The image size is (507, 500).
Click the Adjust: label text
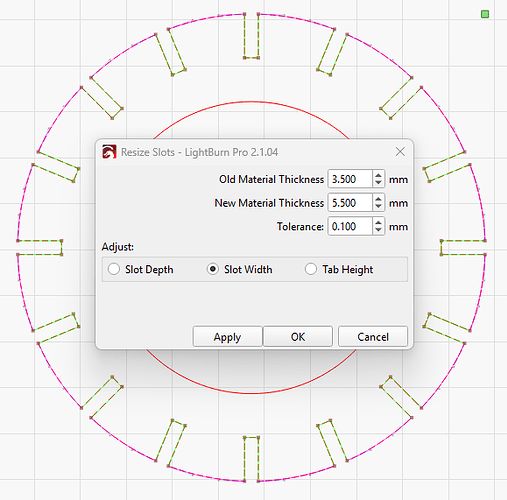(118, 247)
